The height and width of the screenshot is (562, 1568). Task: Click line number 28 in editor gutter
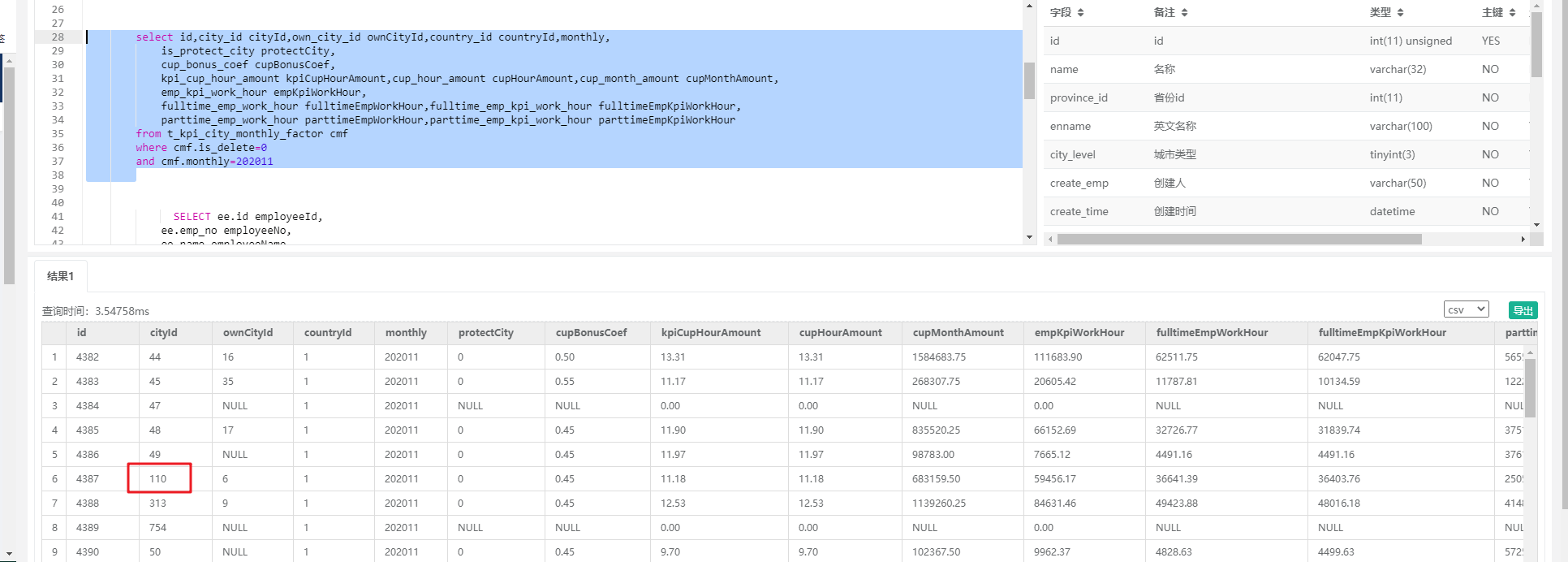coord(58,37)
